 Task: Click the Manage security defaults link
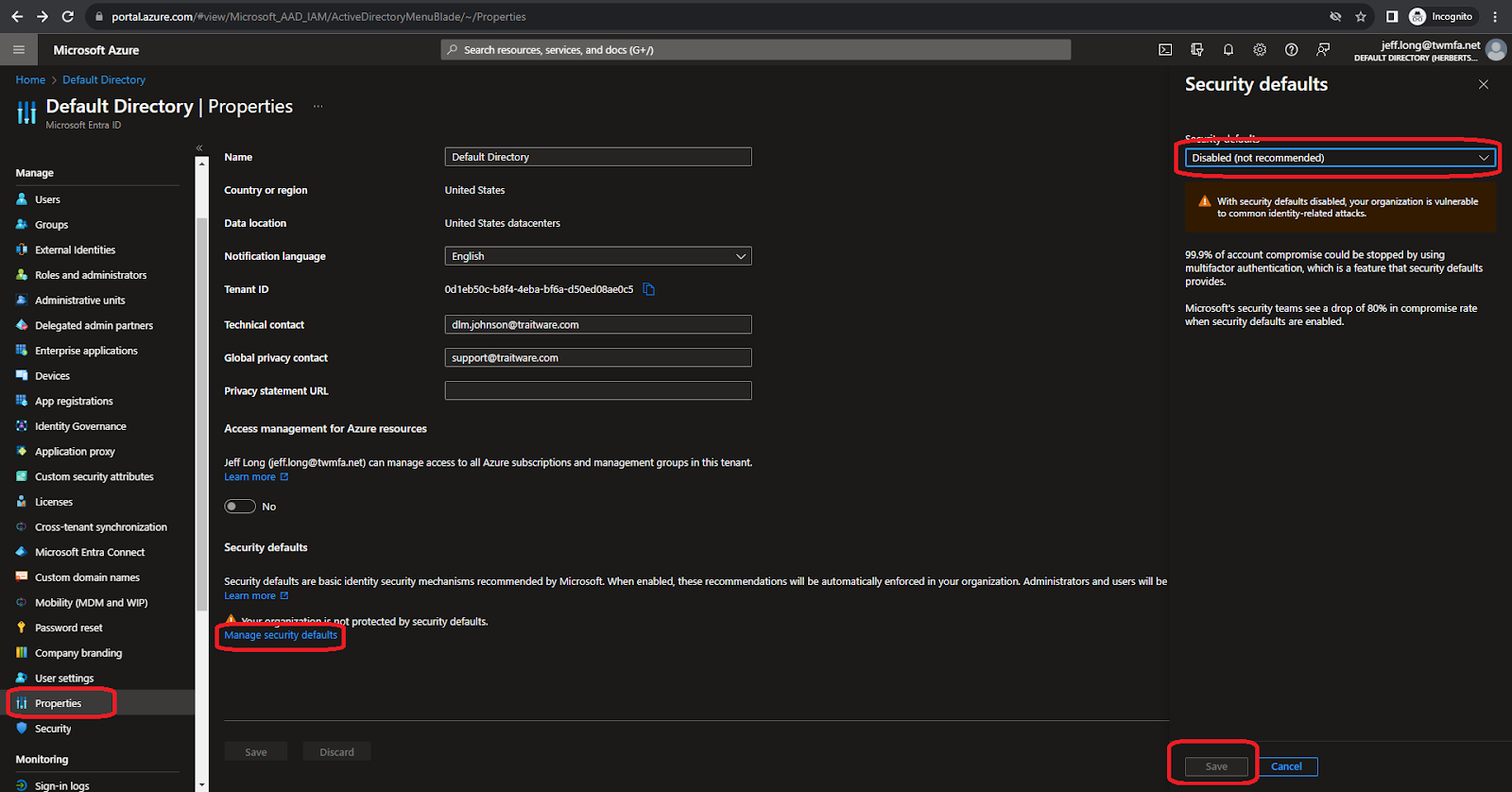(x=281, y=635)
